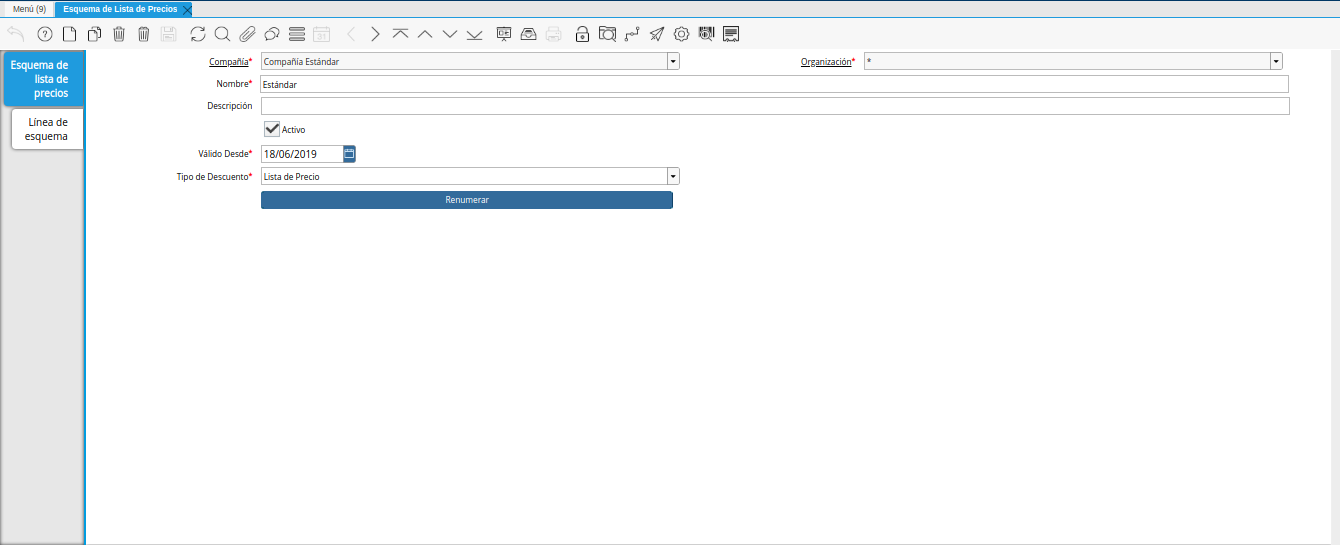
Task: Click the Lista de Precio value text
Action: pyautogui.click(x=291, y=176)
